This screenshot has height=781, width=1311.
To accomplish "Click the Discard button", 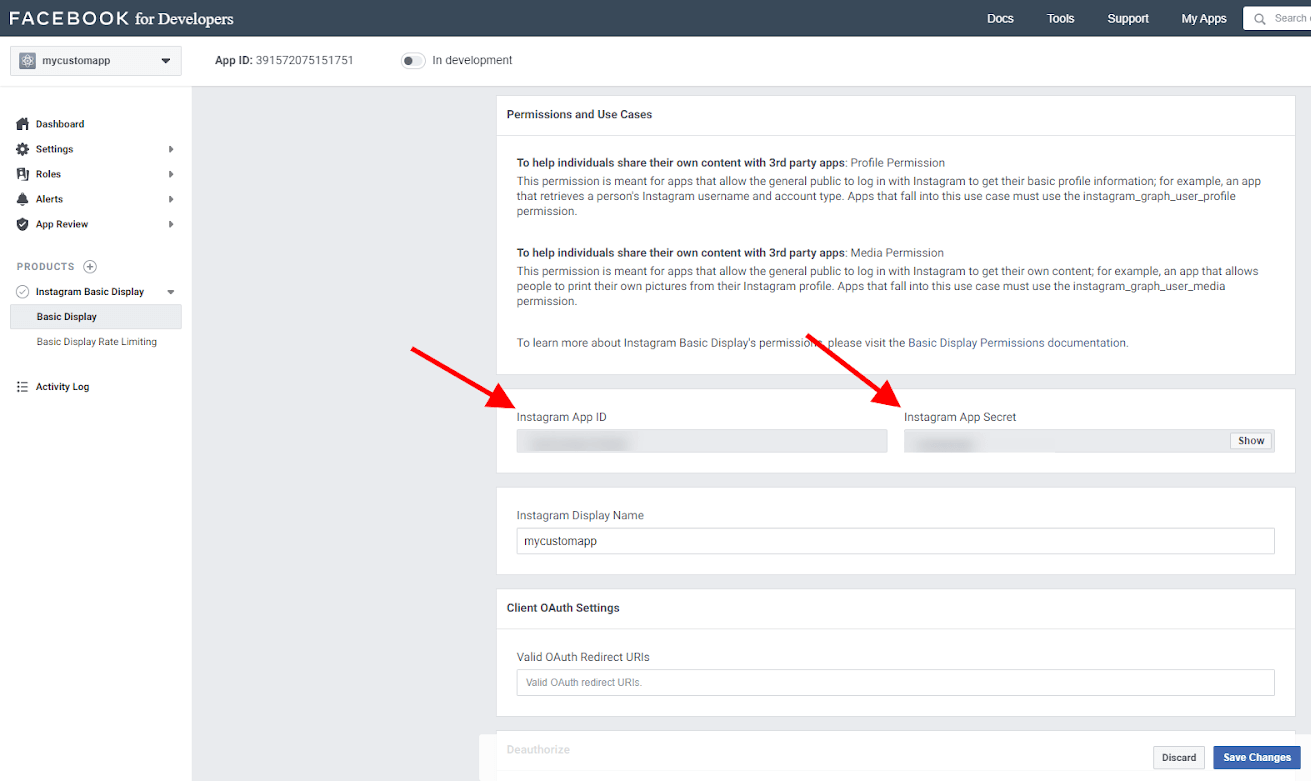I will [x=1178, y=757].
